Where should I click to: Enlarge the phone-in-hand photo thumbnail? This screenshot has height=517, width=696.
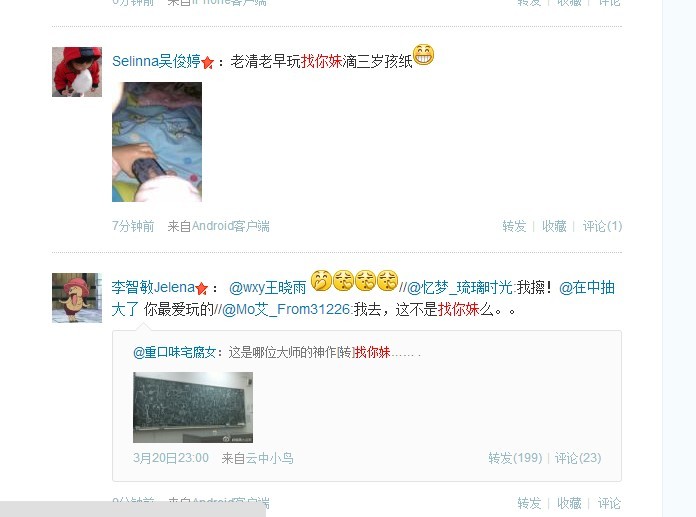tap(157, 142)
